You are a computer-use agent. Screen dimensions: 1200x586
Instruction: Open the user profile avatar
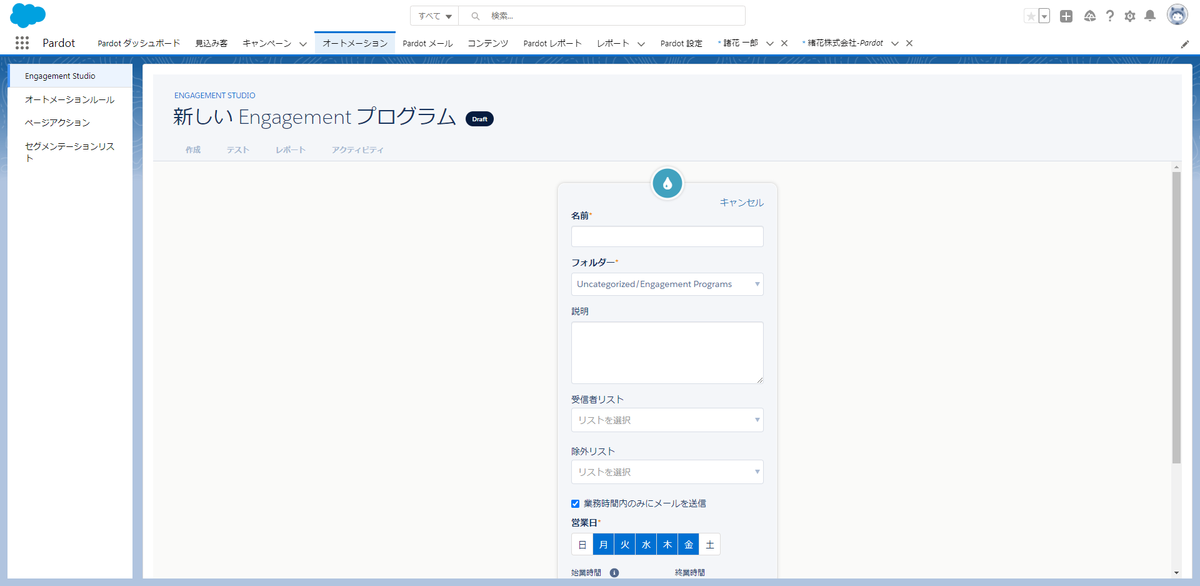click(1179, 16)
